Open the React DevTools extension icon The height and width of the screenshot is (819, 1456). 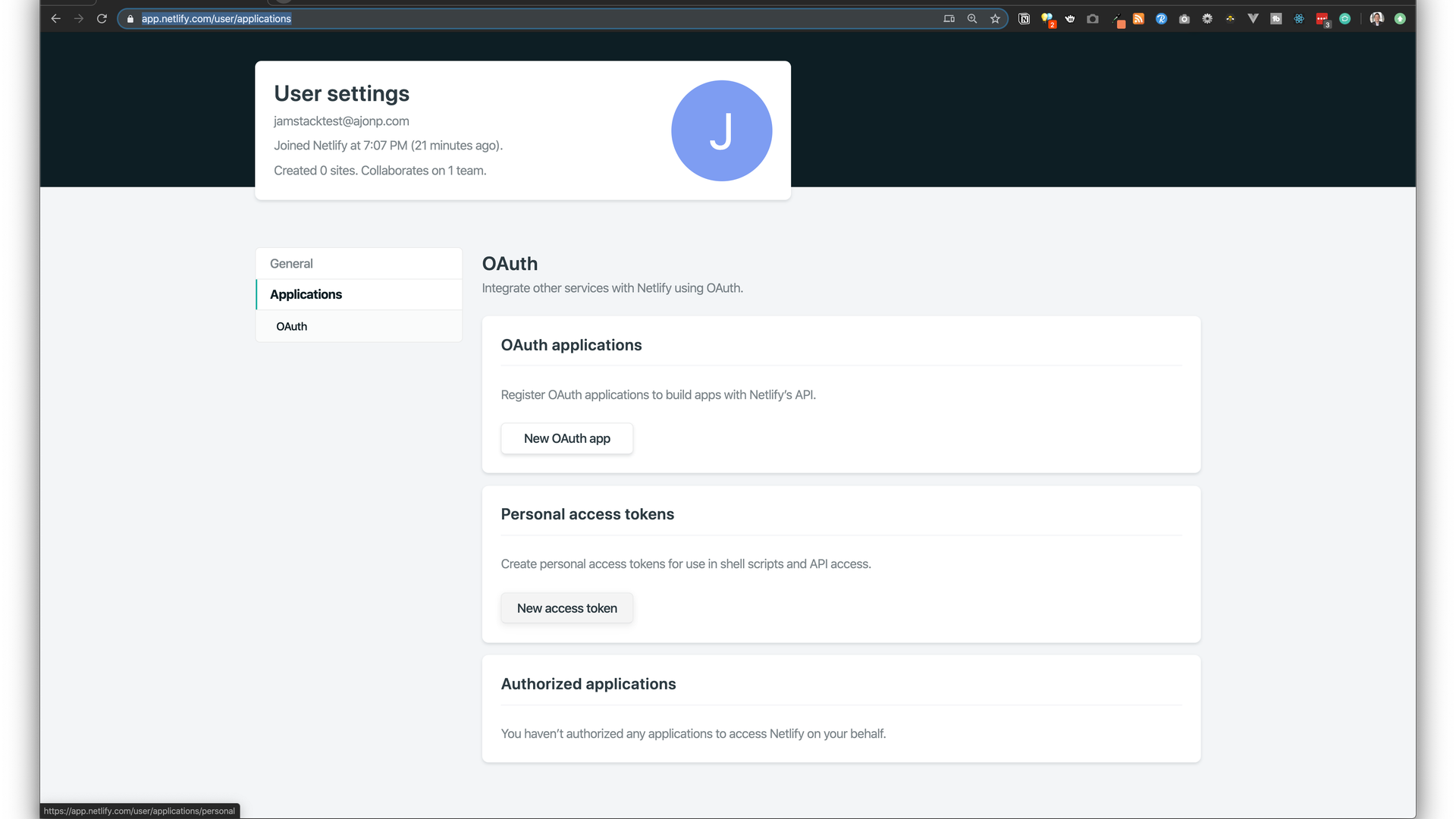1299,19
